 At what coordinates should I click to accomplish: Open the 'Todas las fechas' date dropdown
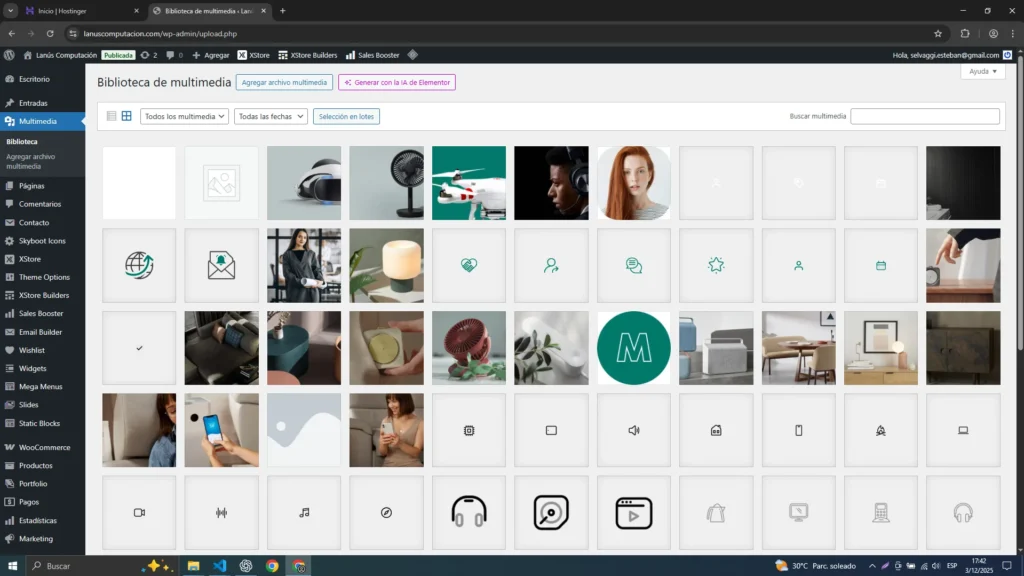(270, 116)
